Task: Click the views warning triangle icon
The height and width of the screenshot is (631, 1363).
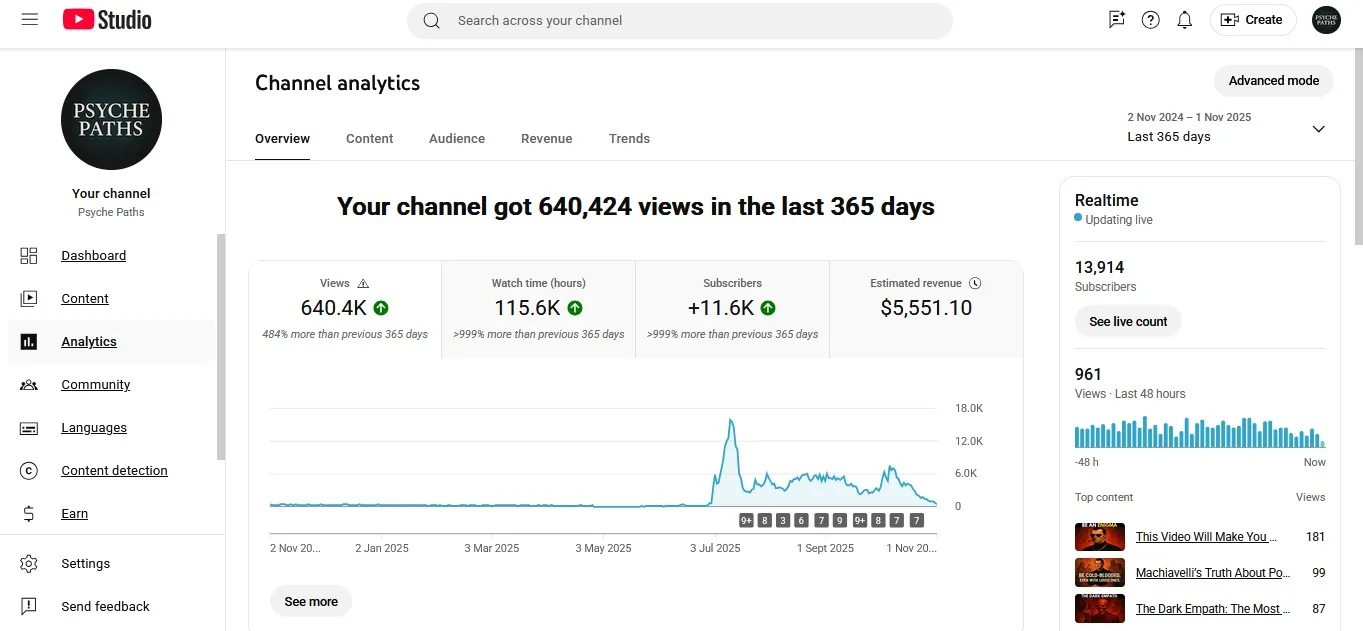Action: pos(363,284)
